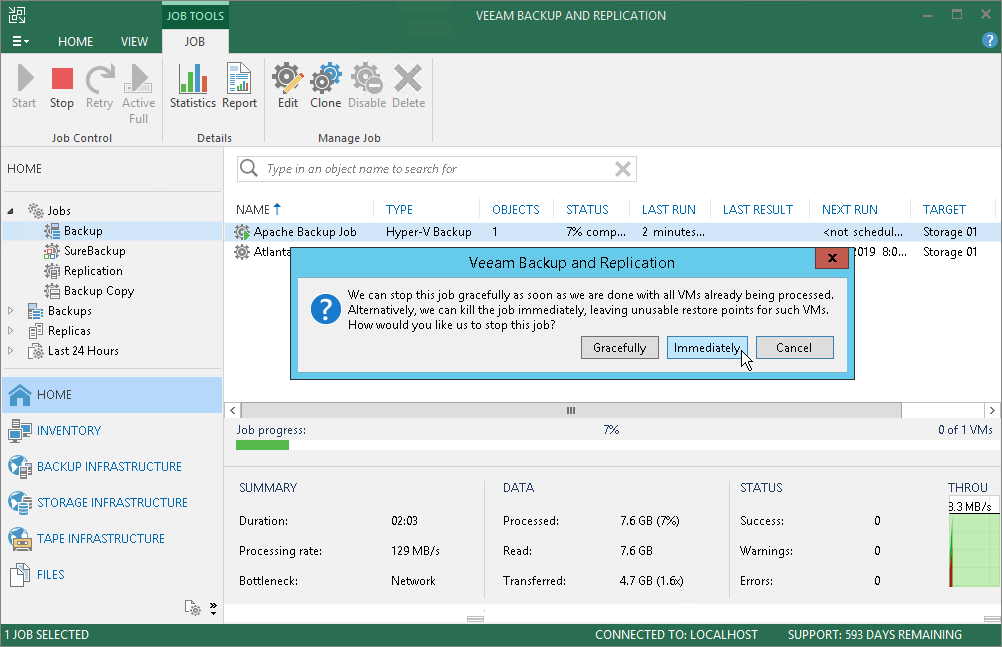The height and width of the screenshot is (647, 1002).
Task: Delete the selected job
Action: click(x=408, y=86)
